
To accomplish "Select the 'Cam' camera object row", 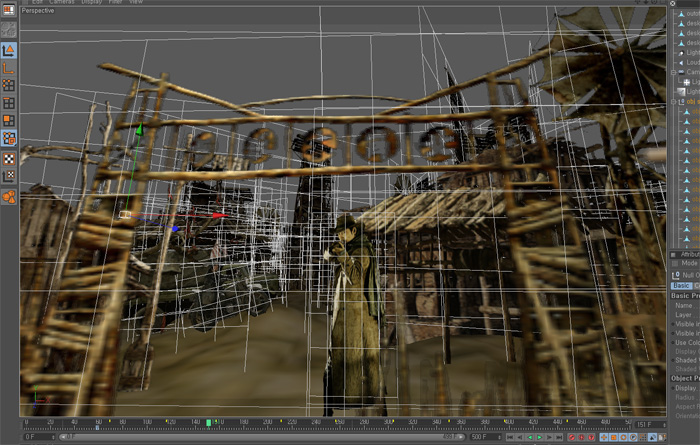I will point(687,72).
